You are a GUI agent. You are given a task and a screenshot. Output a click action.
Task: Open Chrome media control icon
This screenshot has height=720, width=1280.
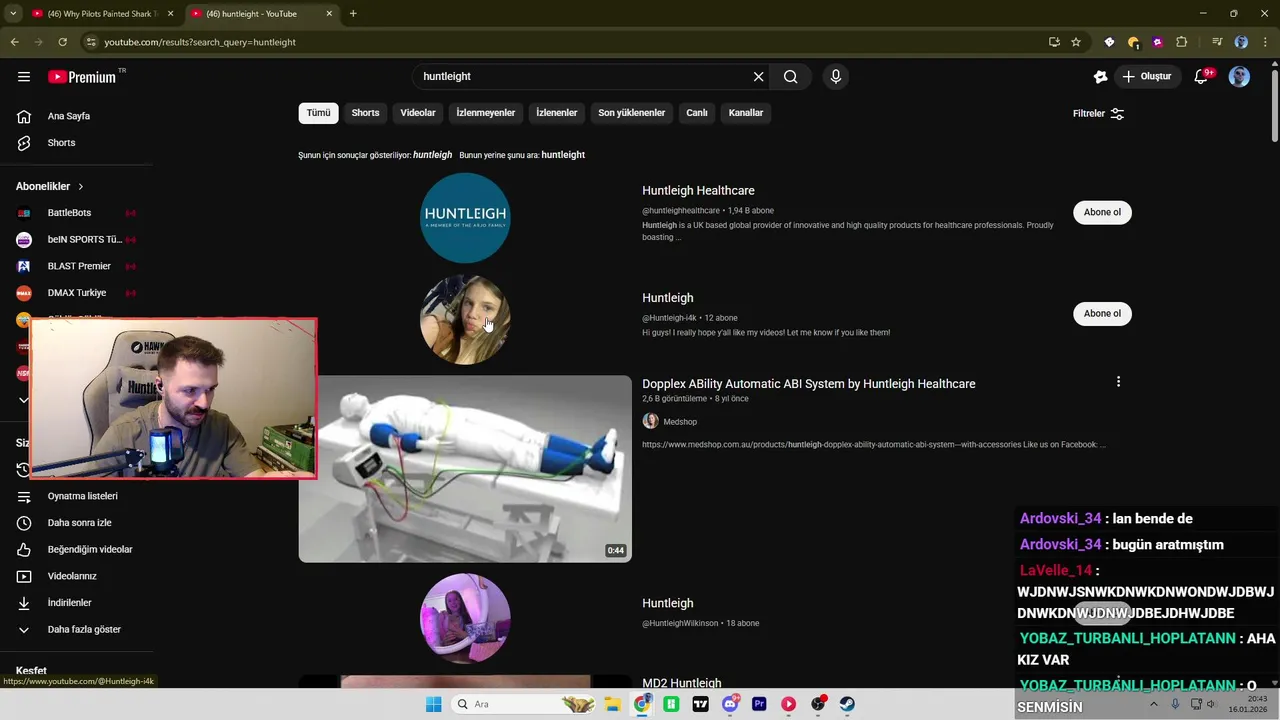point(1217,42)
